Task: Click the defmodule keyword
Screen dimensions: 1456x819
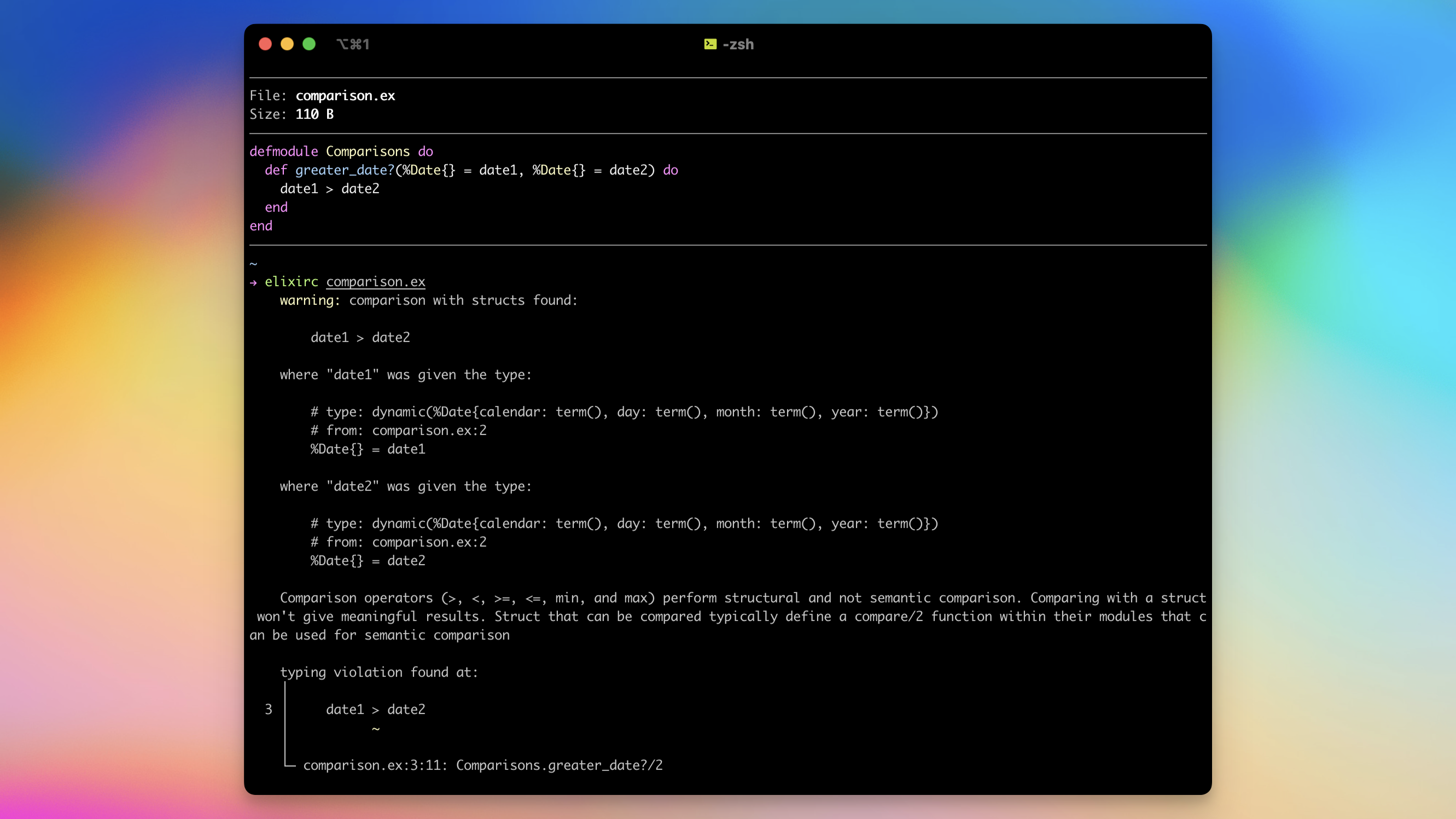Action: click(x=284, y=152)
